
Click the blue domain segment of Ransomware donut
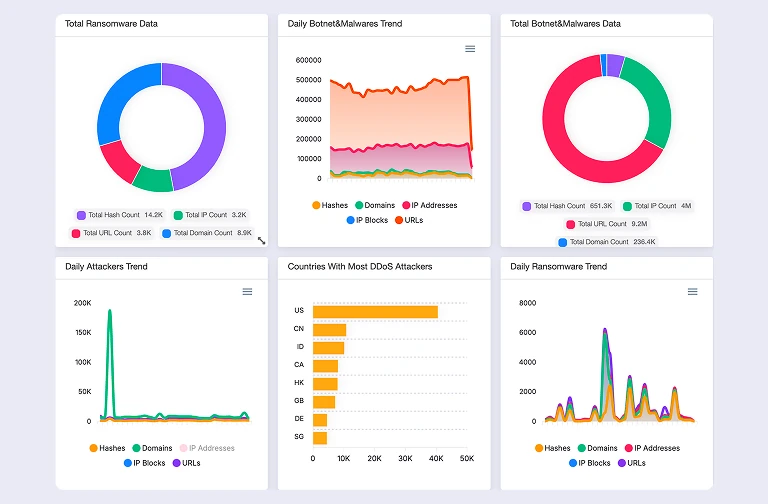(x=122, y=96)
